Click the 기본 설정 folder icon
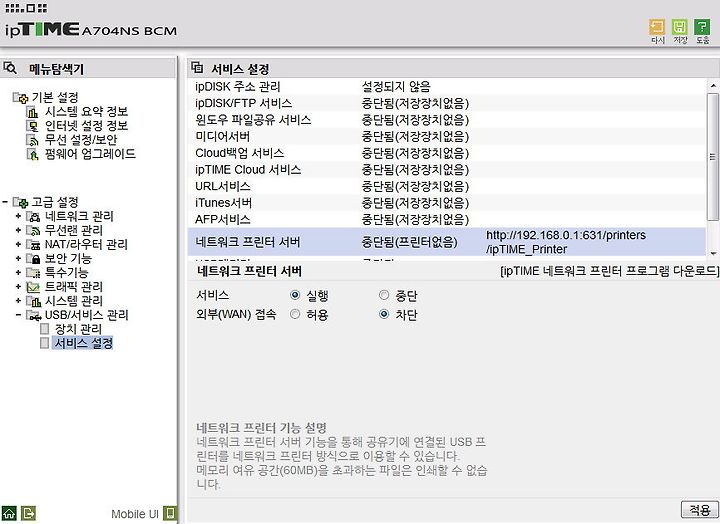The image size is (720, 524). [21, 97]
